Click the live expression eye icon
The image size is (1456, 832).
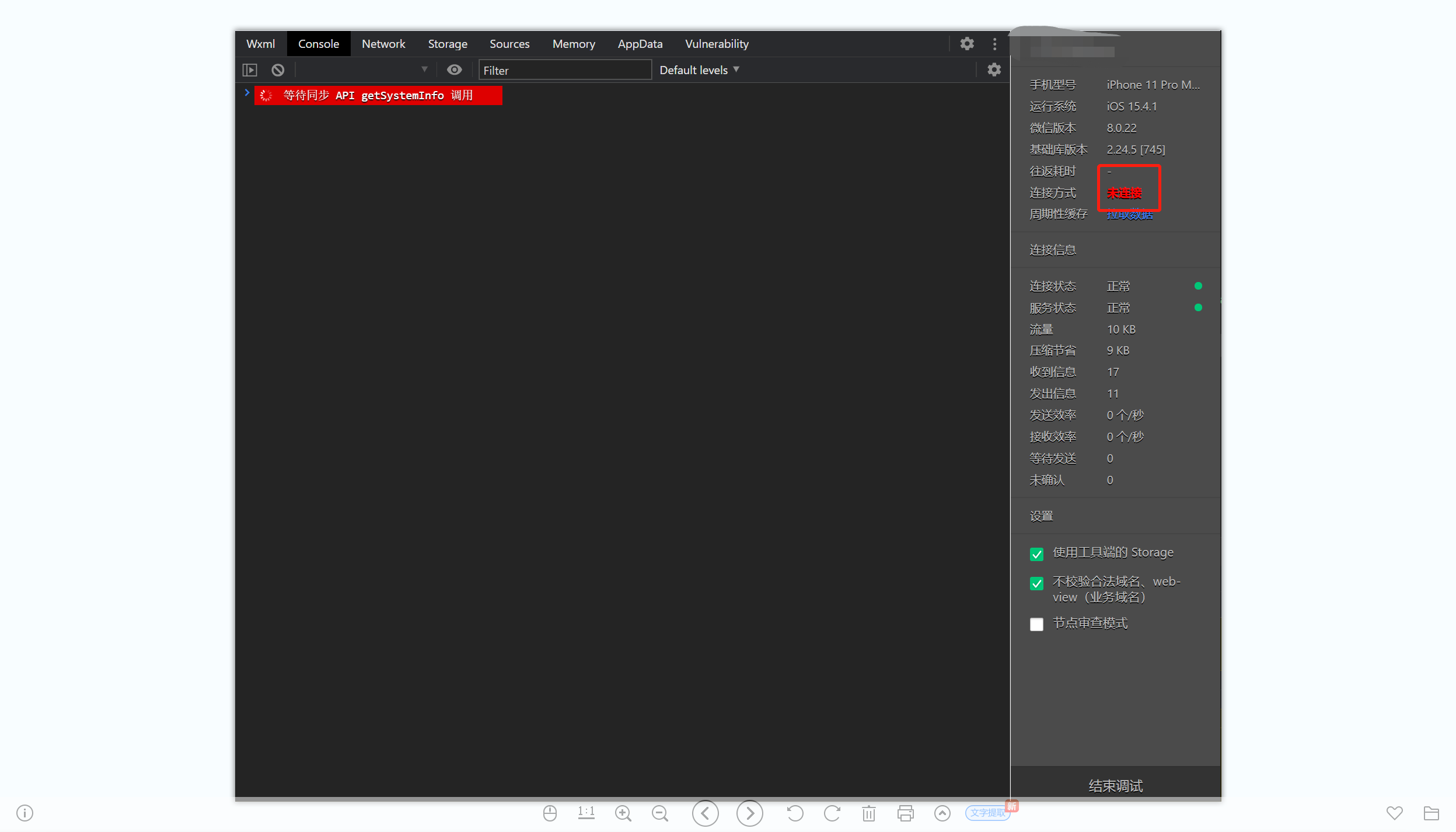point(454,70)
